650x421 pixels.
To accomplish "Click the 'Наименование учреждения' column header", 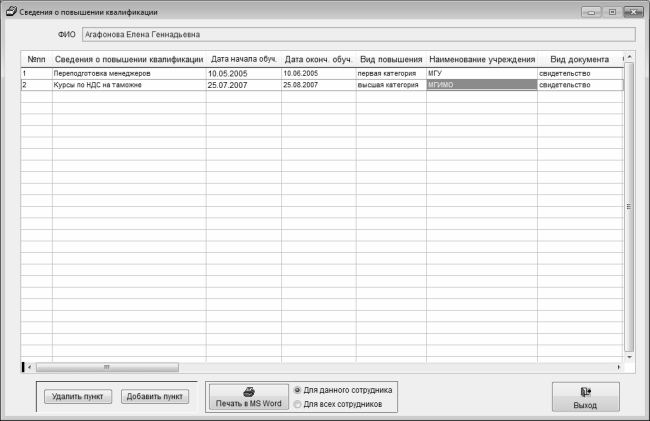I will 482,59.
